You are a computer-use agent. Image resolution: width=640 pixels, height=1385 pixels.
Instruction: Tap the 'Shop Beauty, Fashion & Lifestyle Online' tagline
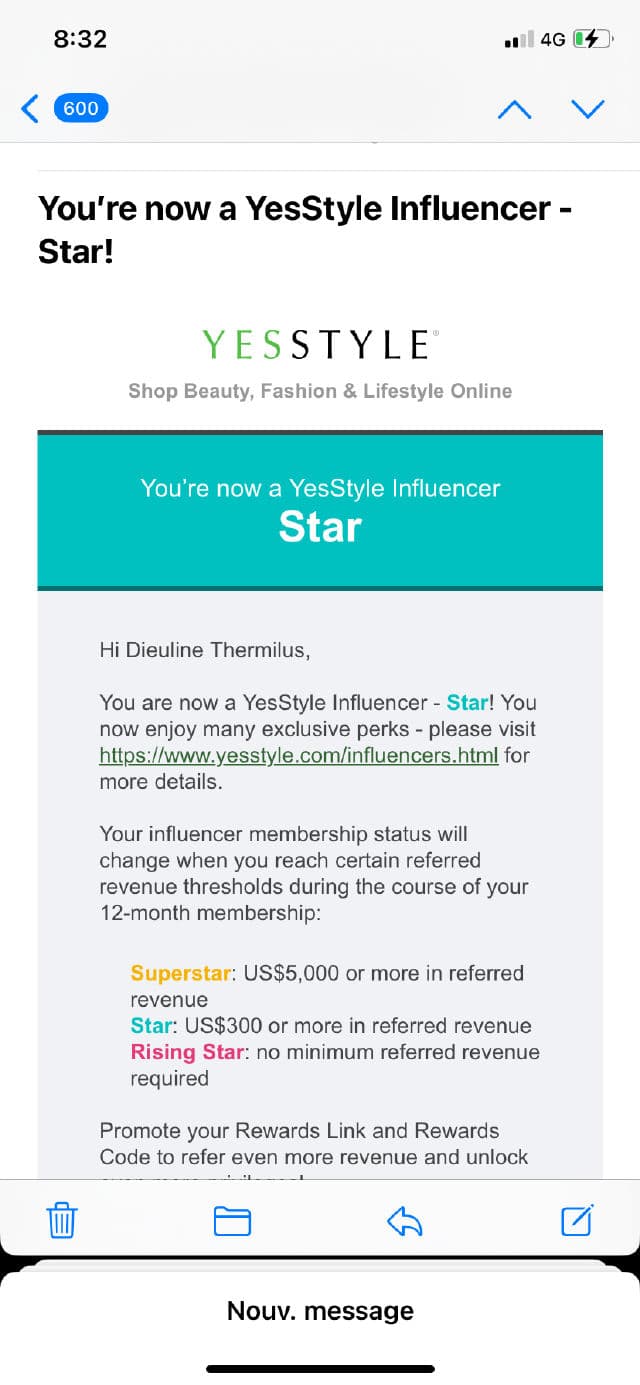(x=320, y=391)
